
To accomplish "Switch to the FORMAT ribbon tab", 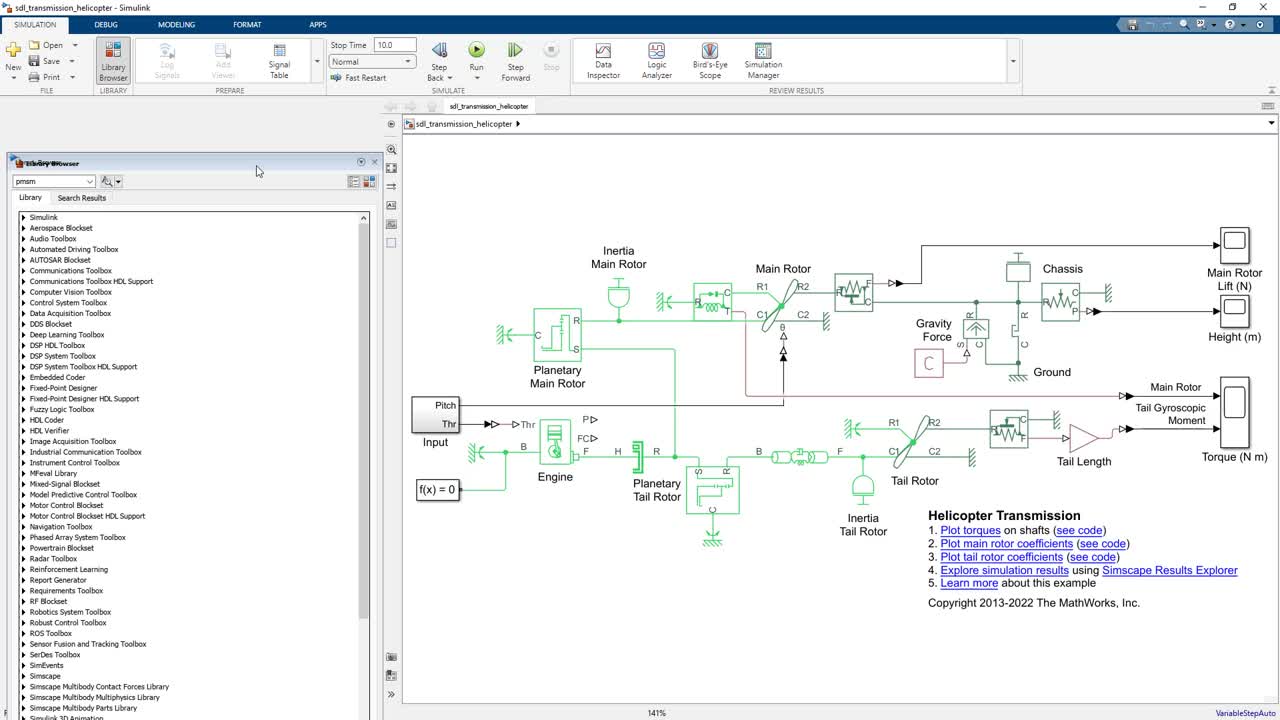I will coord(247,24).
